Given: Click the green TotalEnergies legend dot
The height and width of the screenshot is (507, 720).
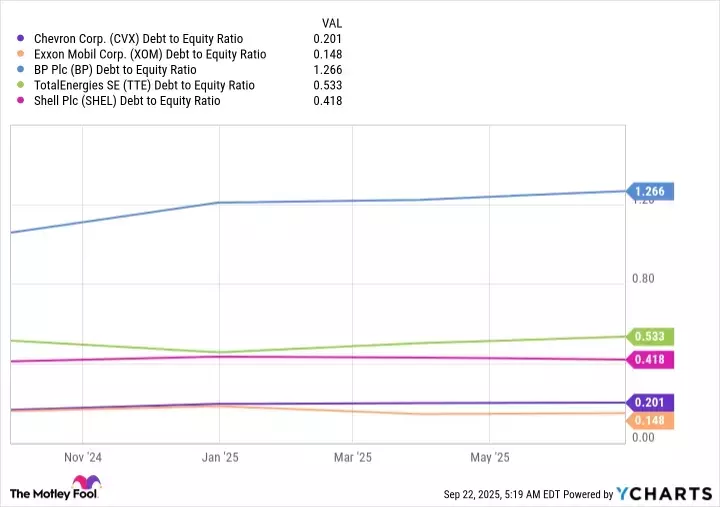Looking at the screenshot, I should (x=21, y=86).
